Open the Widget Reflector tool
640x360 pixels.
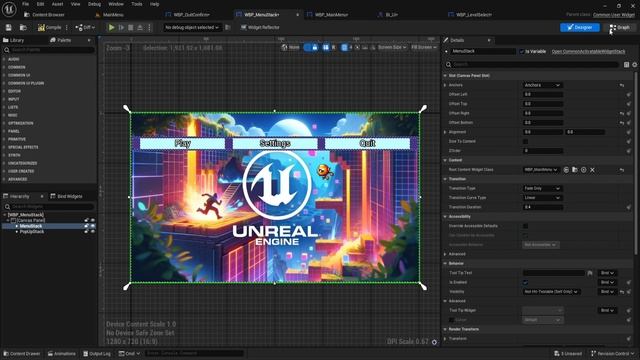pyautogui.click(x=260, y=27)
